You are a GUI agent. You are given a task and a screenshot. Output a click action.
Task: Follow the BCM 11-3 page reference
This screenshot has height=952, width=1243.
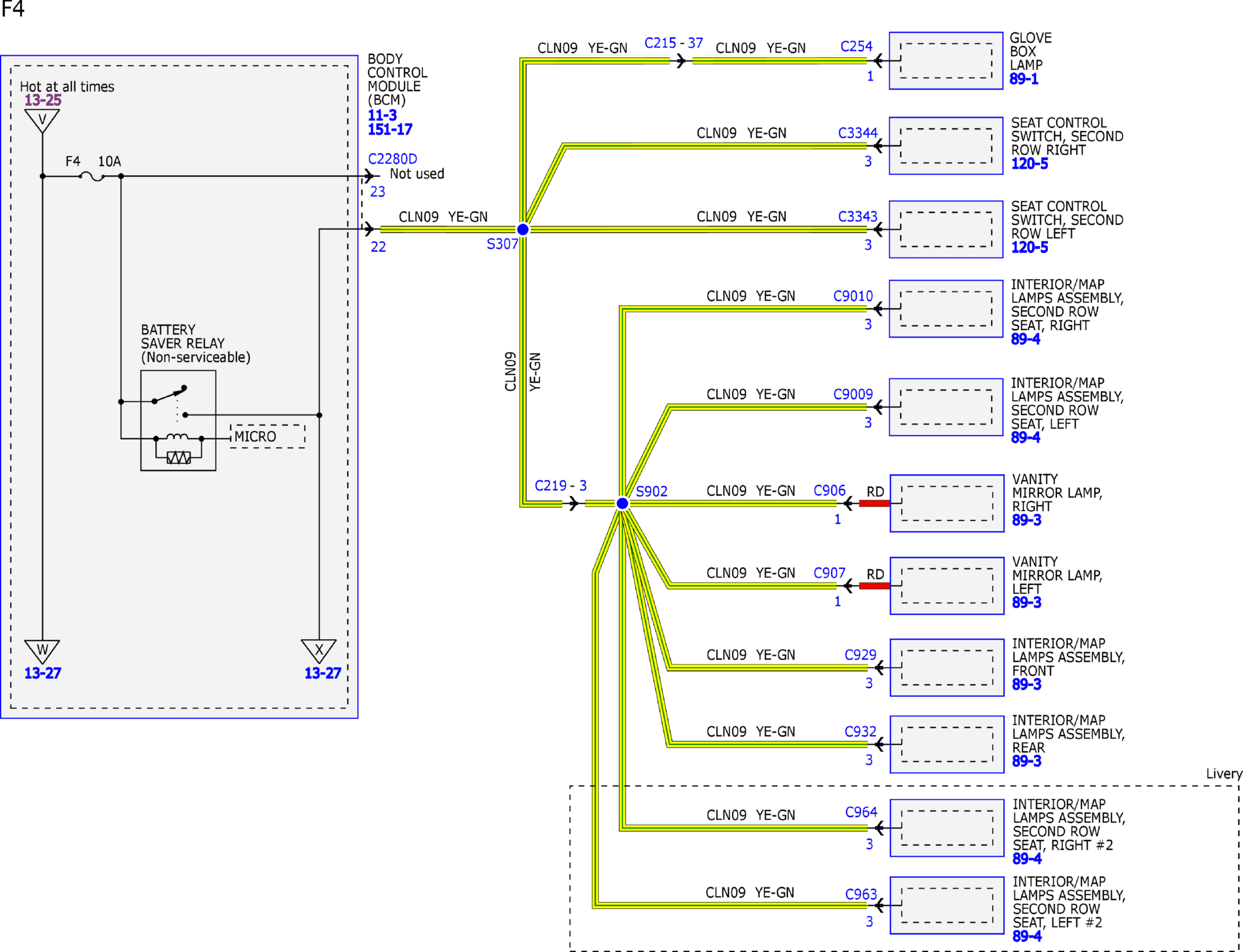[x=382, y=115]
